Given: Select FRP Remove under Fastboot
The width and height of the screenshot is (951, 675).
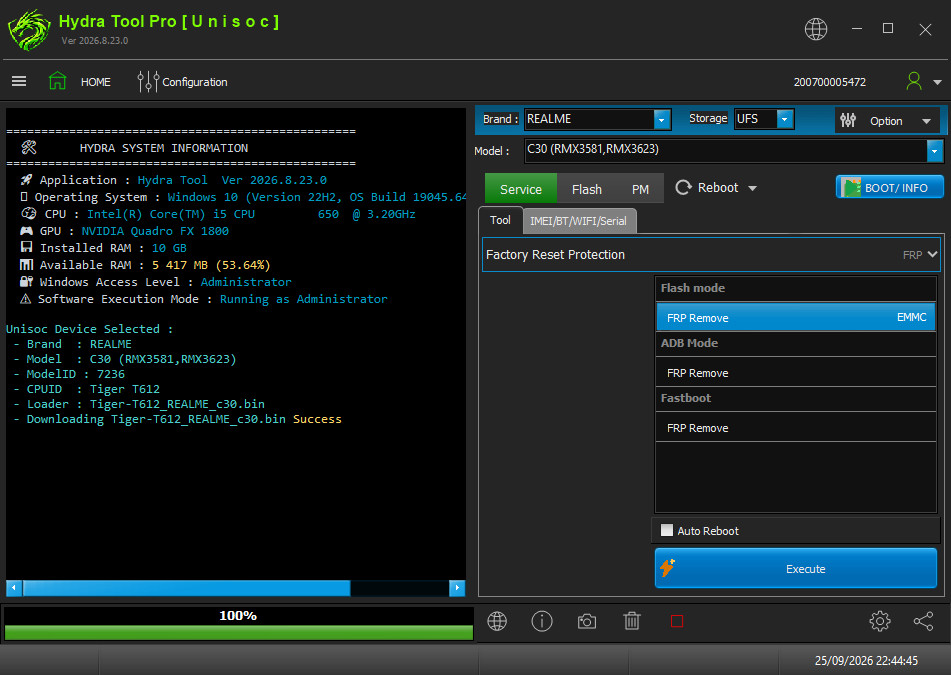Looking at the screenshot, I should pos(796,428).
